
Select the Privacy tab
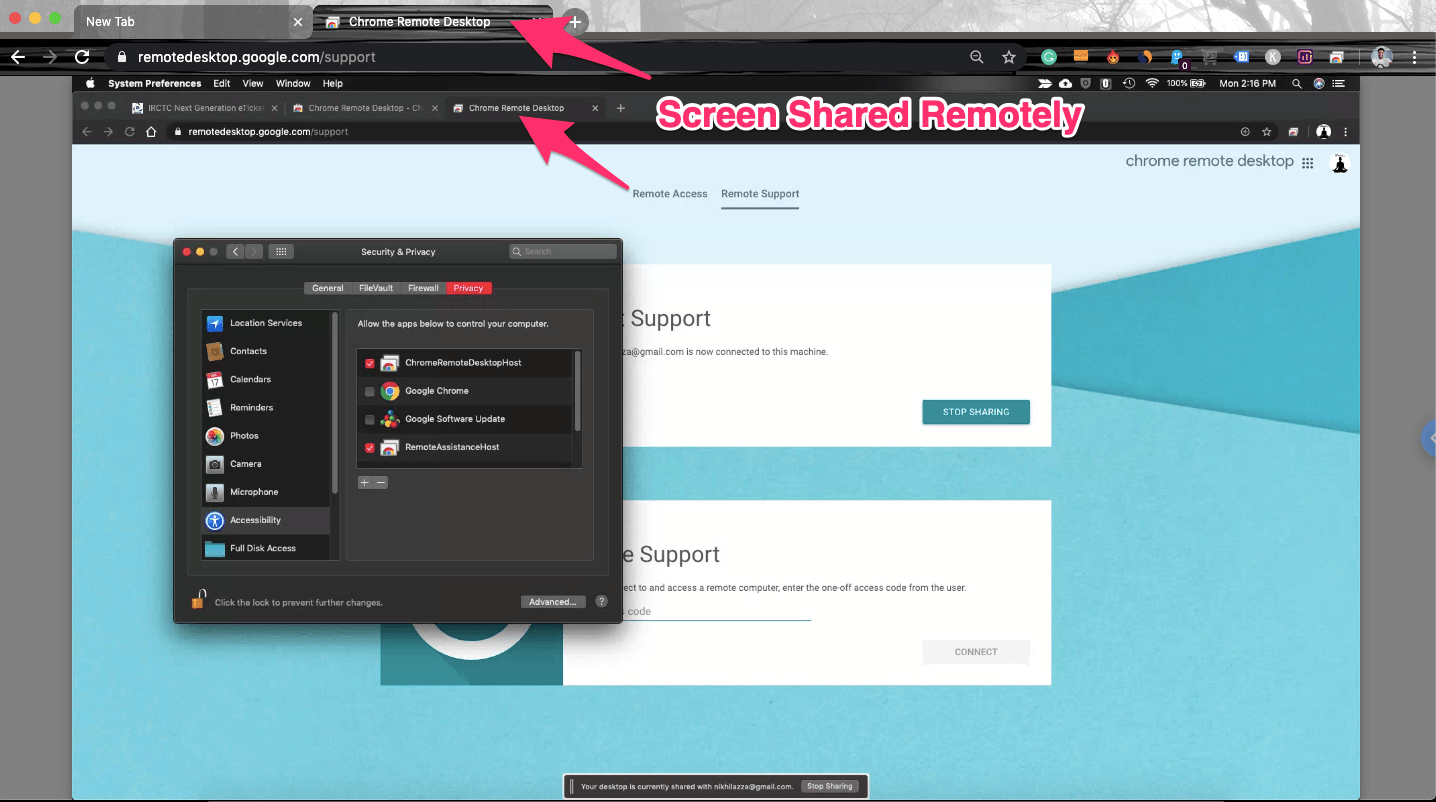pyautogui.click(x=468, y=288)
